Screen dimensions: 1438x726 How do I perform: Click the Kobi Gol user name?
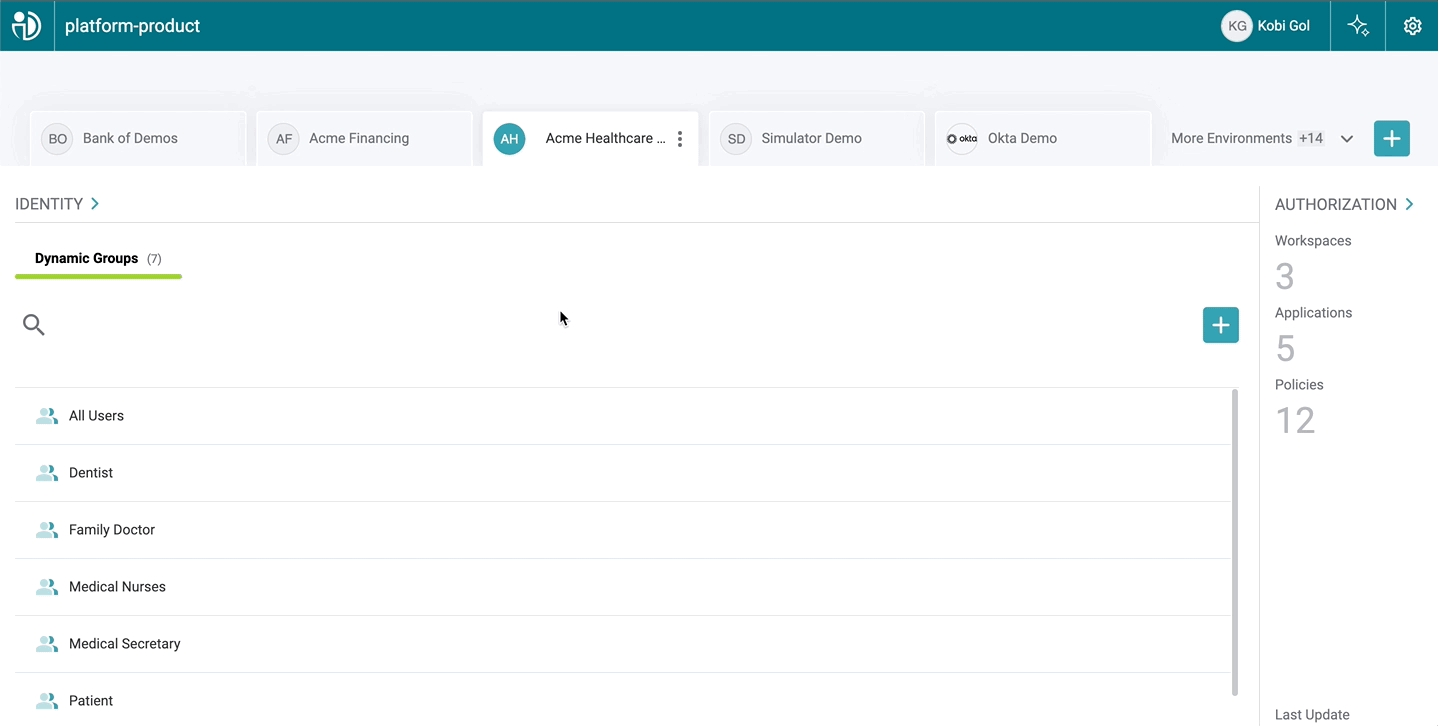tap(1284, 26)
